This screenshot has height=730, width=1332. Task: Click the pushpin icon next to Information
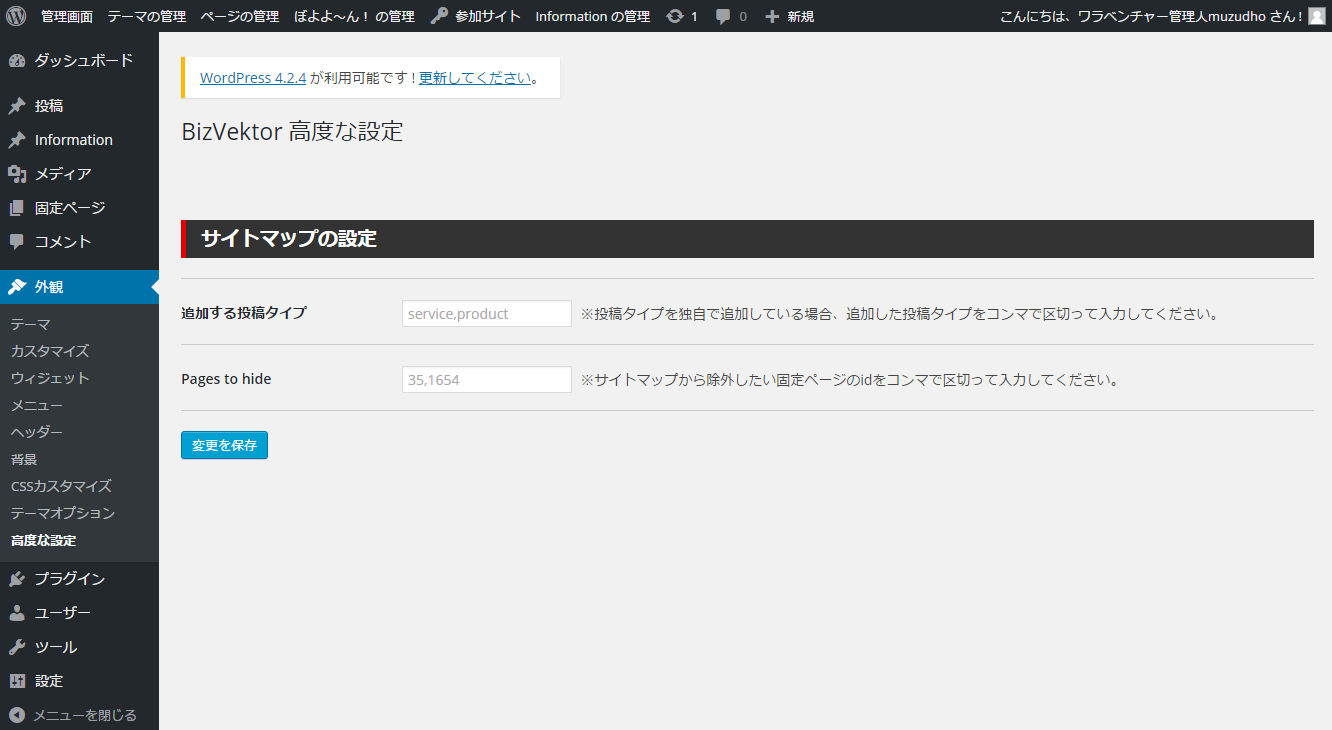(17, 140)
